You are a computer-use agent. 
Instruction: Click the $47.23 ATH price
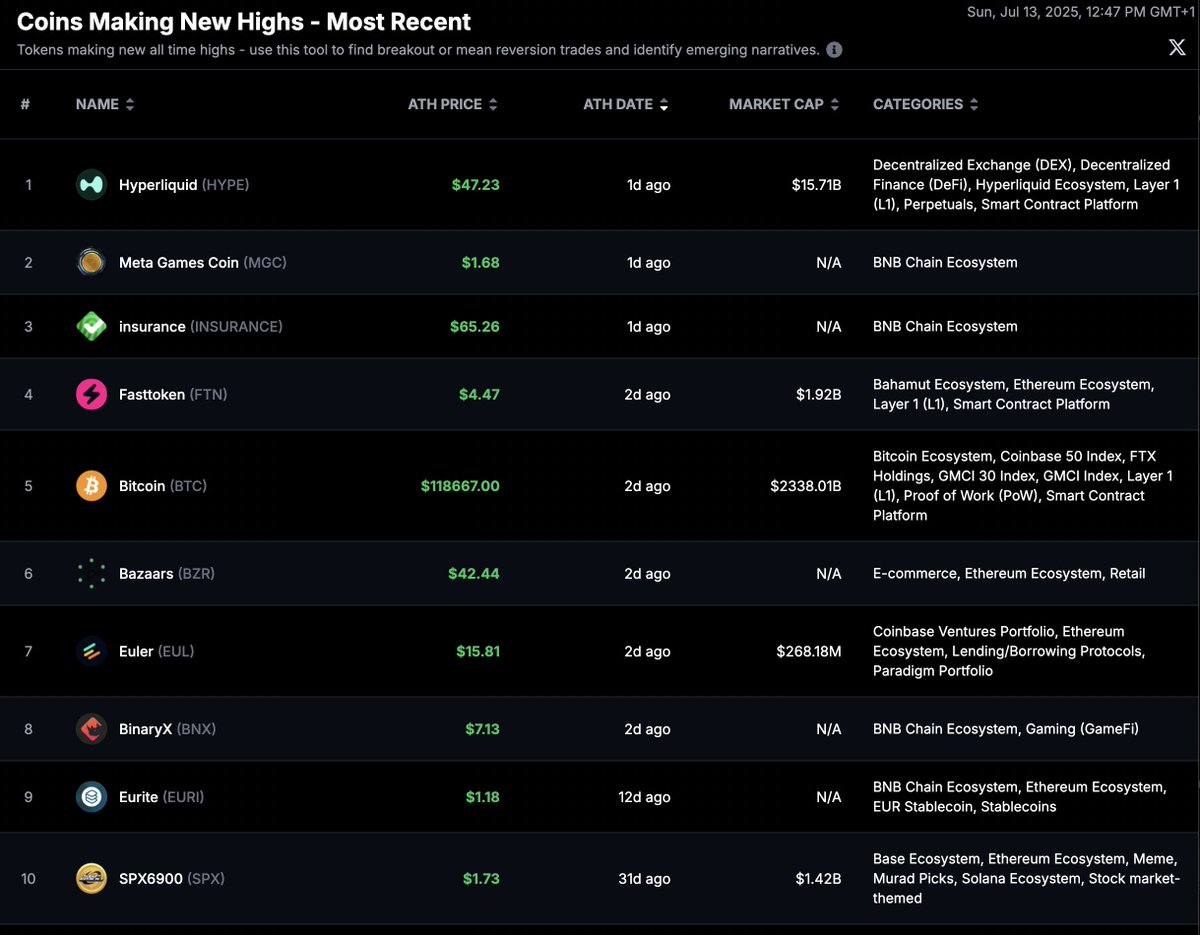click(x=475, y=185)
